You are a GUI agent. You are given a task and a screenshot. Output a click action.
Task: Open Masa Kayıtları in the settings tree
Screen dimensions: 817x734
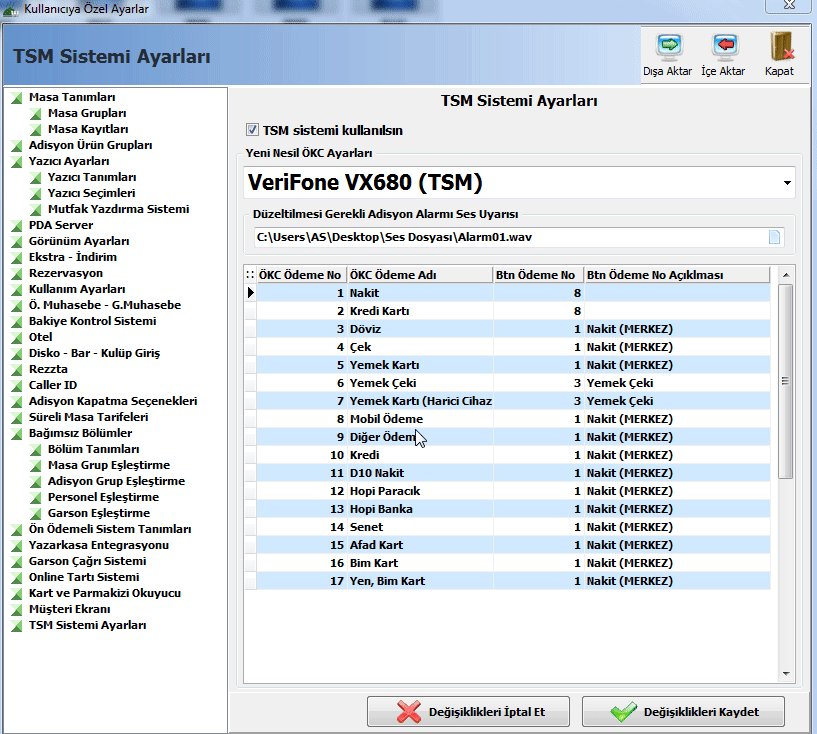pos(88,129)
